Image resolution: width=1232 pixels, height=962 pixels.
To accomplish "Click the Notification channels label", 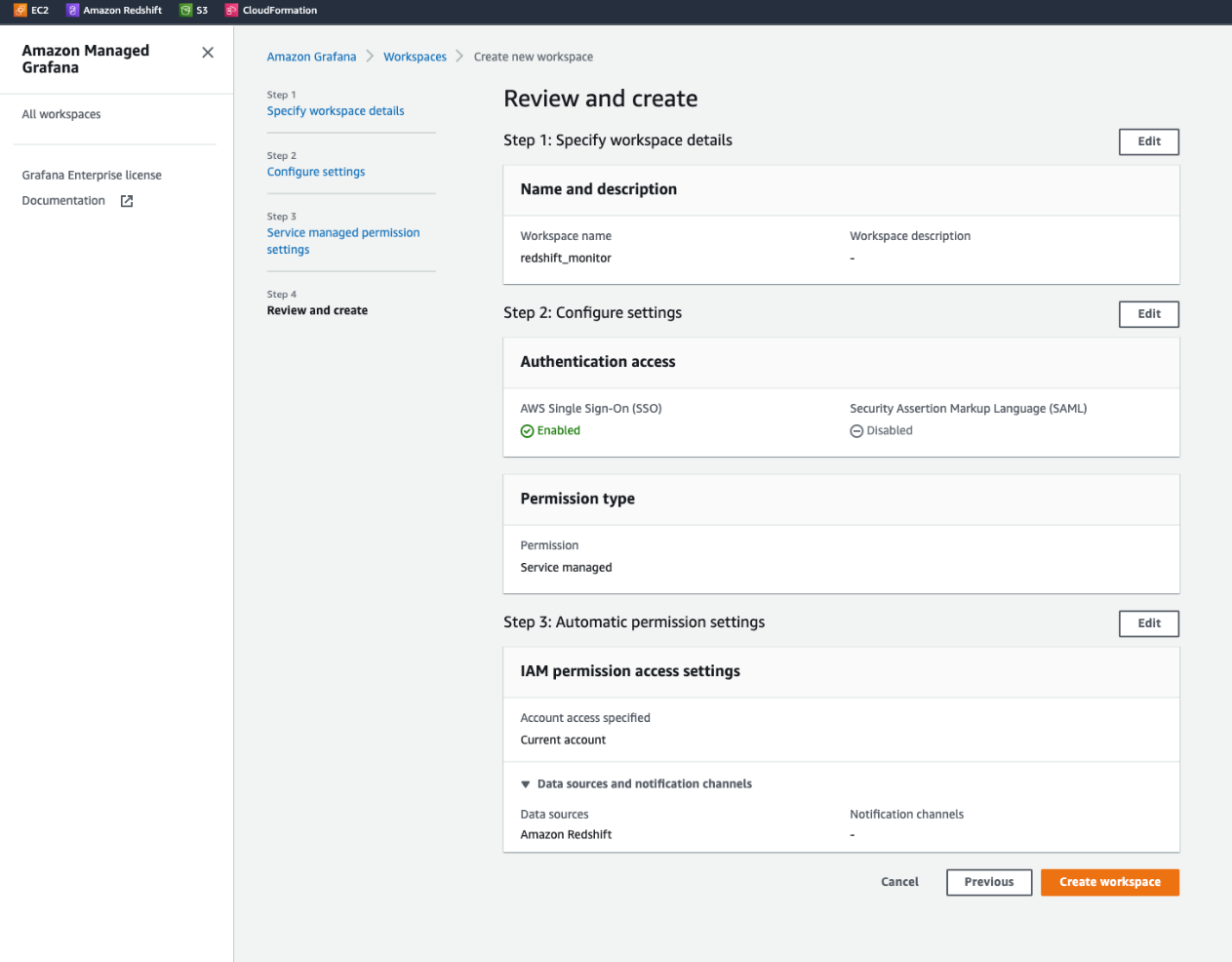I will coord(906,815).
